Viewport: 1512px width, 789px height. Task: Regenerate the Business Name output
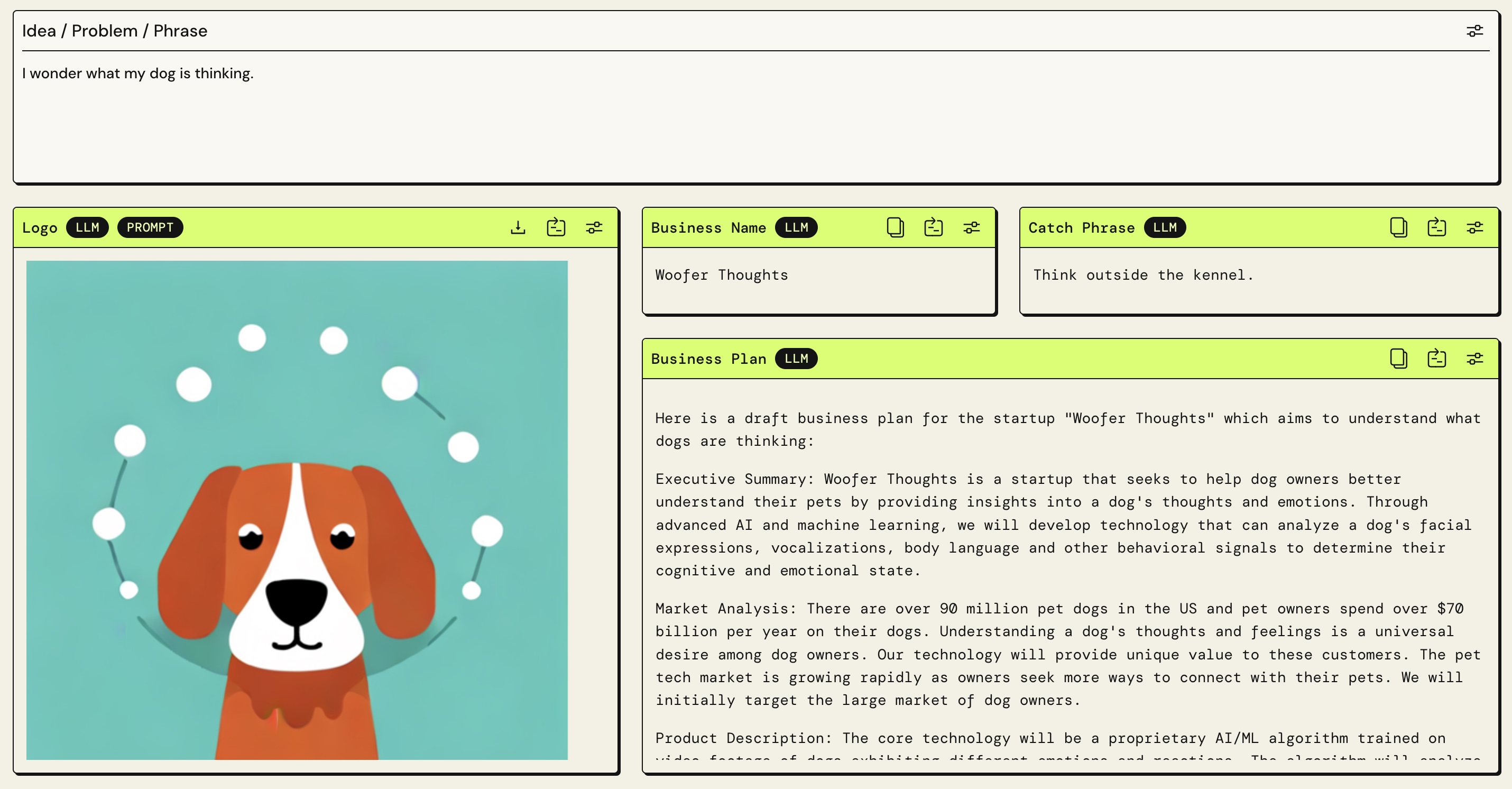point(933,227)
